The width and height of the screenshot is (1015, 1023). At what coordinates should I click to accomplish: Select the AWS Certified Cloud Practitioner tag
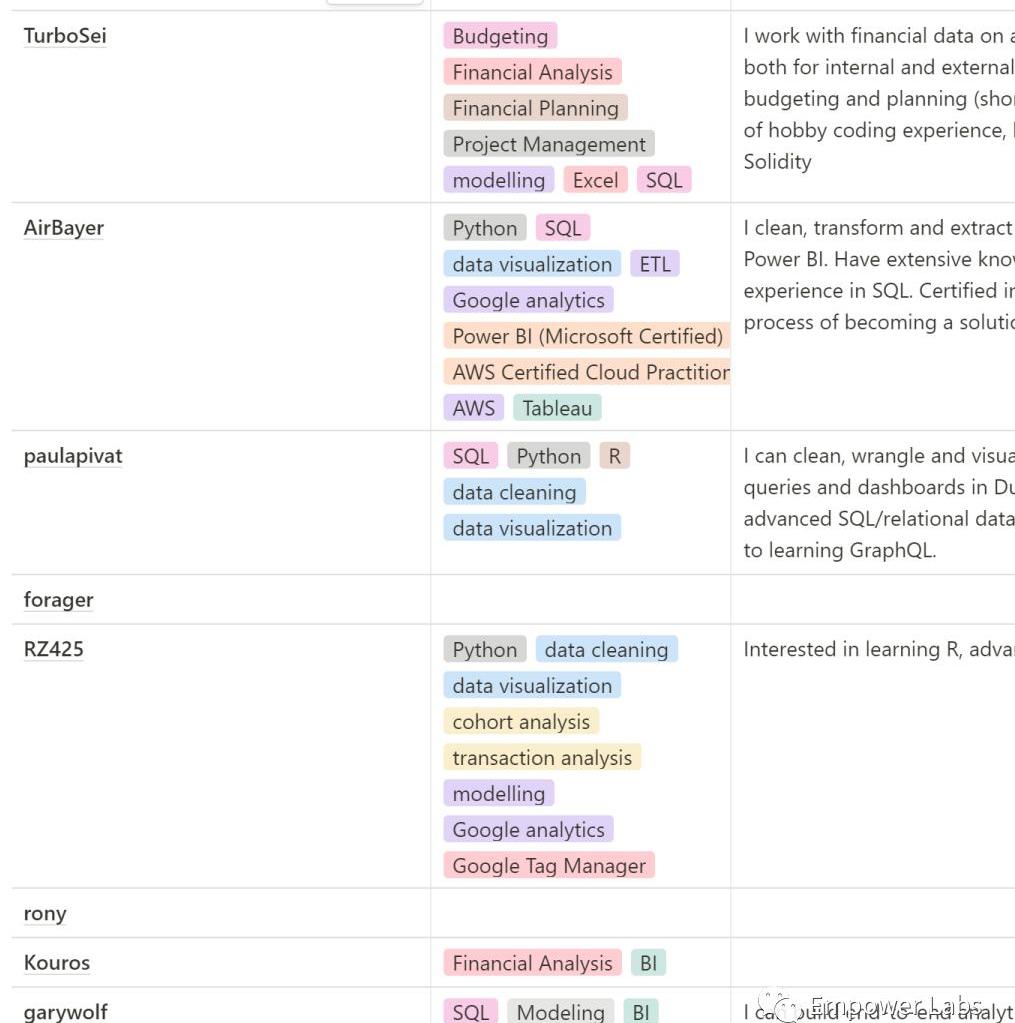587,371
